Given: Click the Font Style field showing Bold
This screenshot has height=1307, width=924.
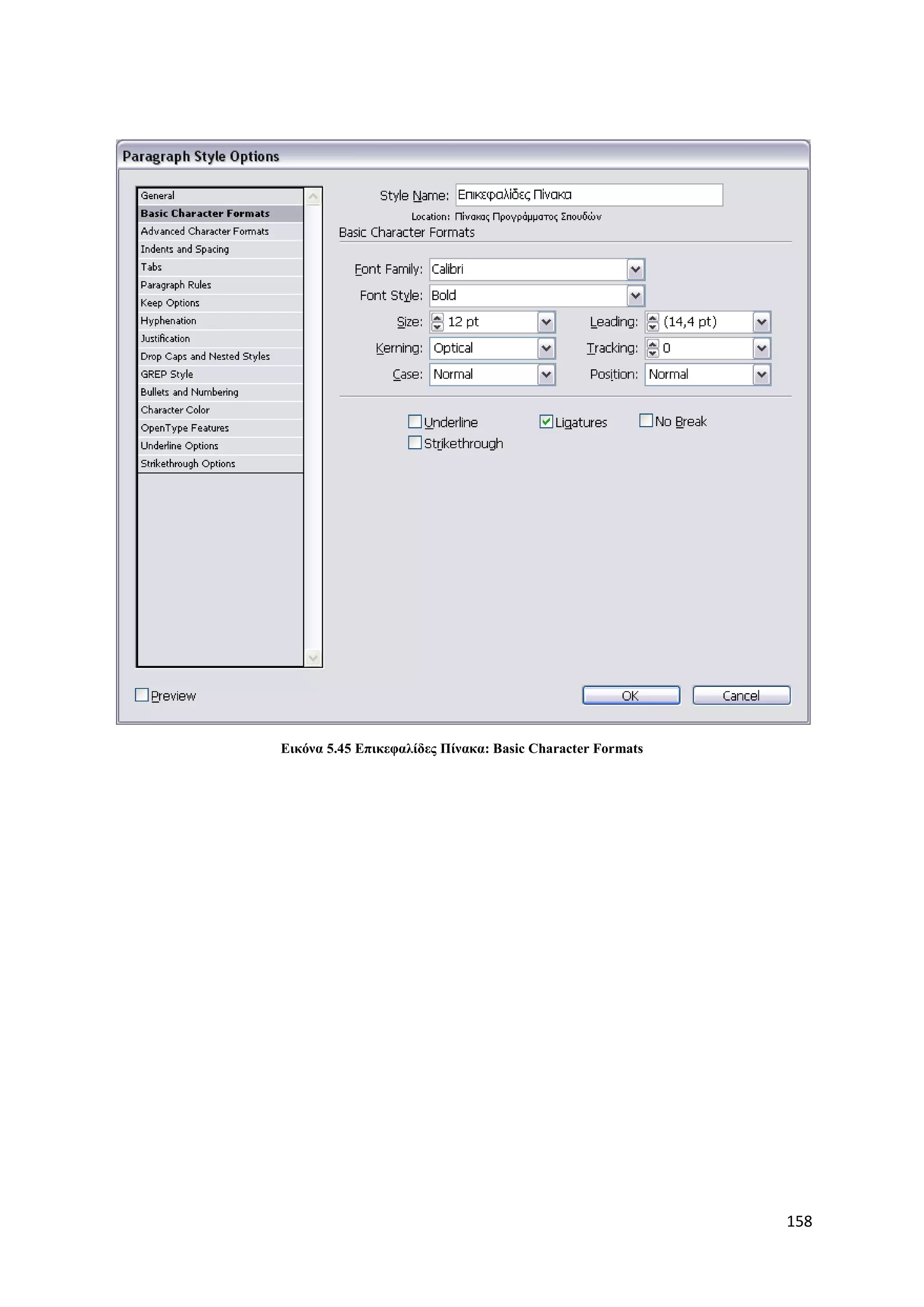Looking at the screenshot, I should pos(528,296).
